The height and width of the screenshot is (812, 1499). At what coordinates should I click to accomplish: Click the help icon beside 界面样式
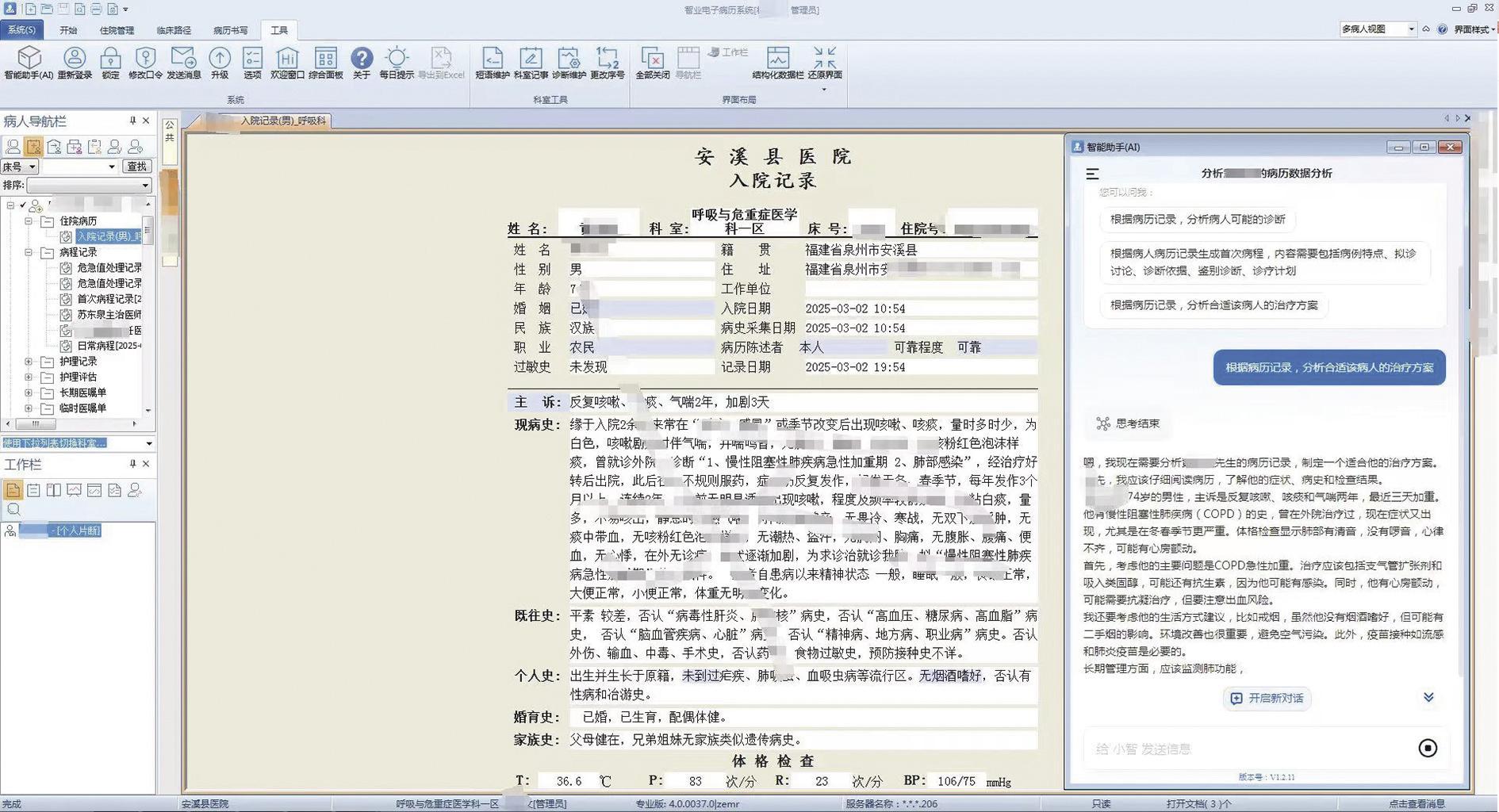(1442, 29)
